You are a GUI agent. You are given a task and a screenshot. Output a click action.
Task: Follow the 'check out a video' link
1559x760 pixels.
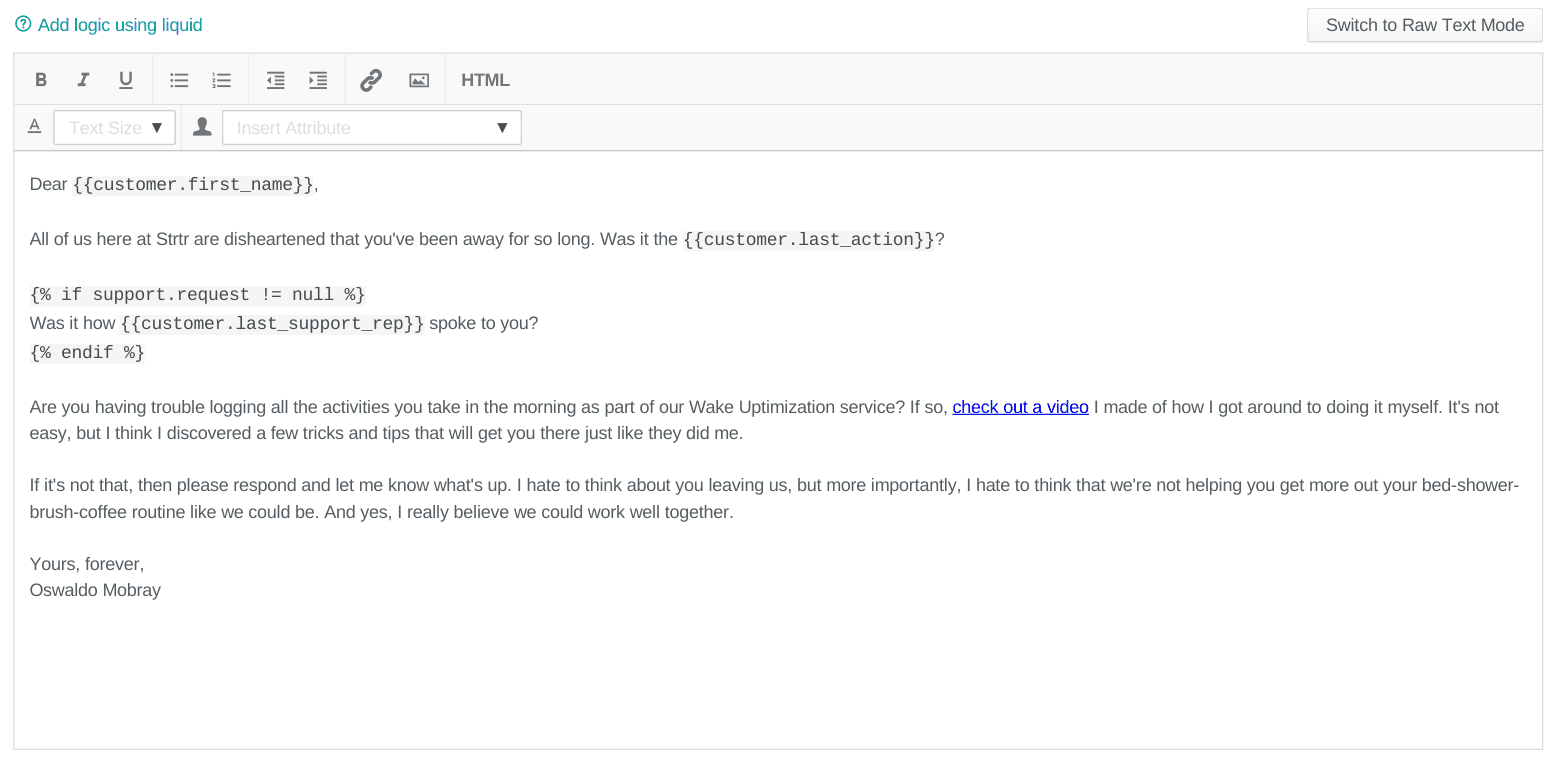coord(1020,407)
